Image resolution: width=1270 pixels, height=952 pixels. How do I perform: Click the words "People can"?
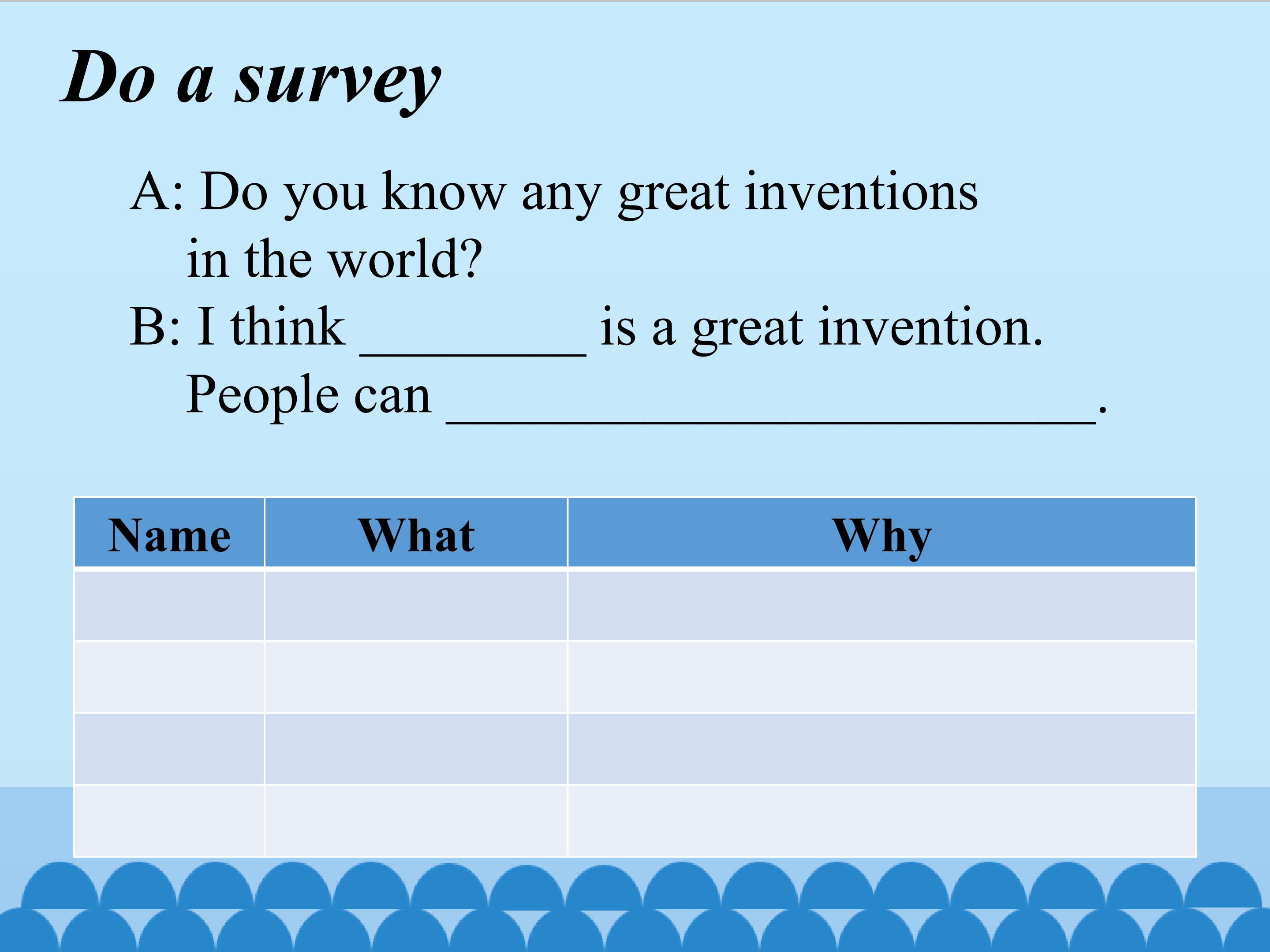coord(308,395)
